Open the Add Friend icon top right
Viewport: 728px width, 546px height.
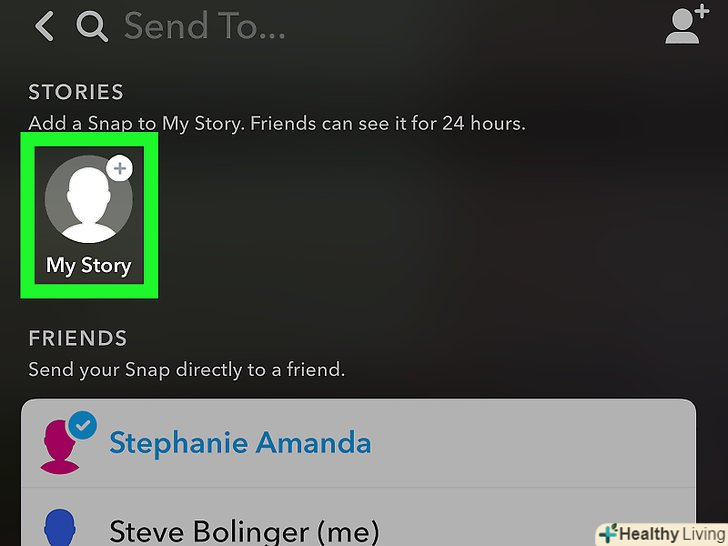687,24
